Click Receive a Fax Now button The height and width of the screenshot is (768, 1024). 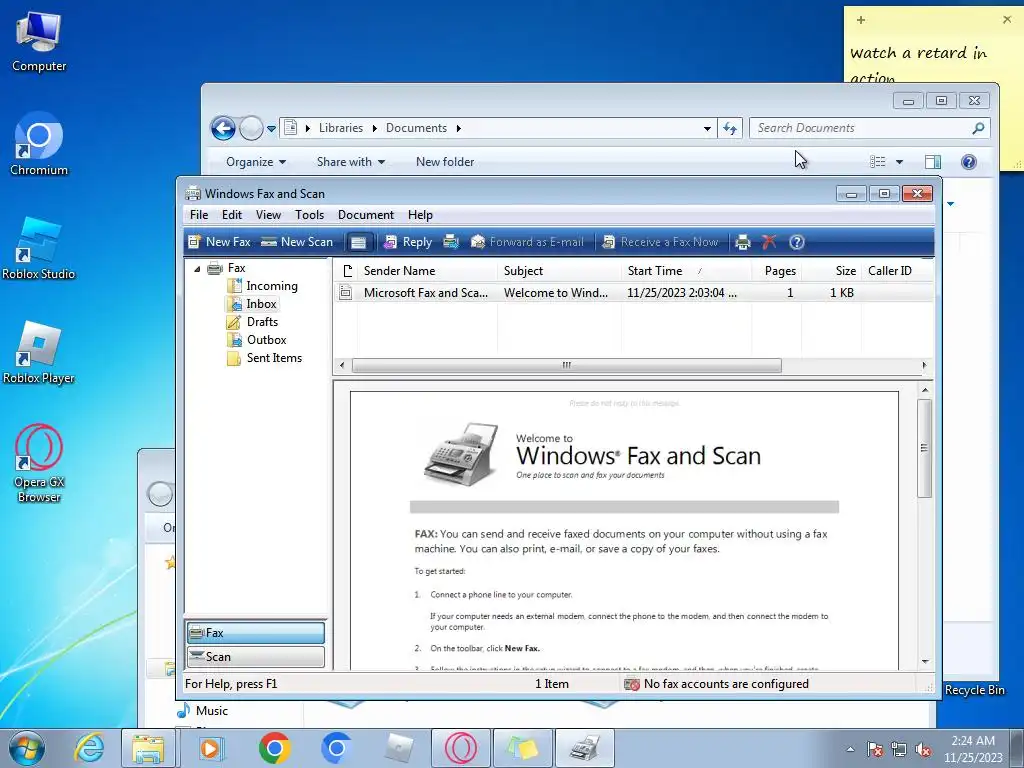(x=660, y=242)
